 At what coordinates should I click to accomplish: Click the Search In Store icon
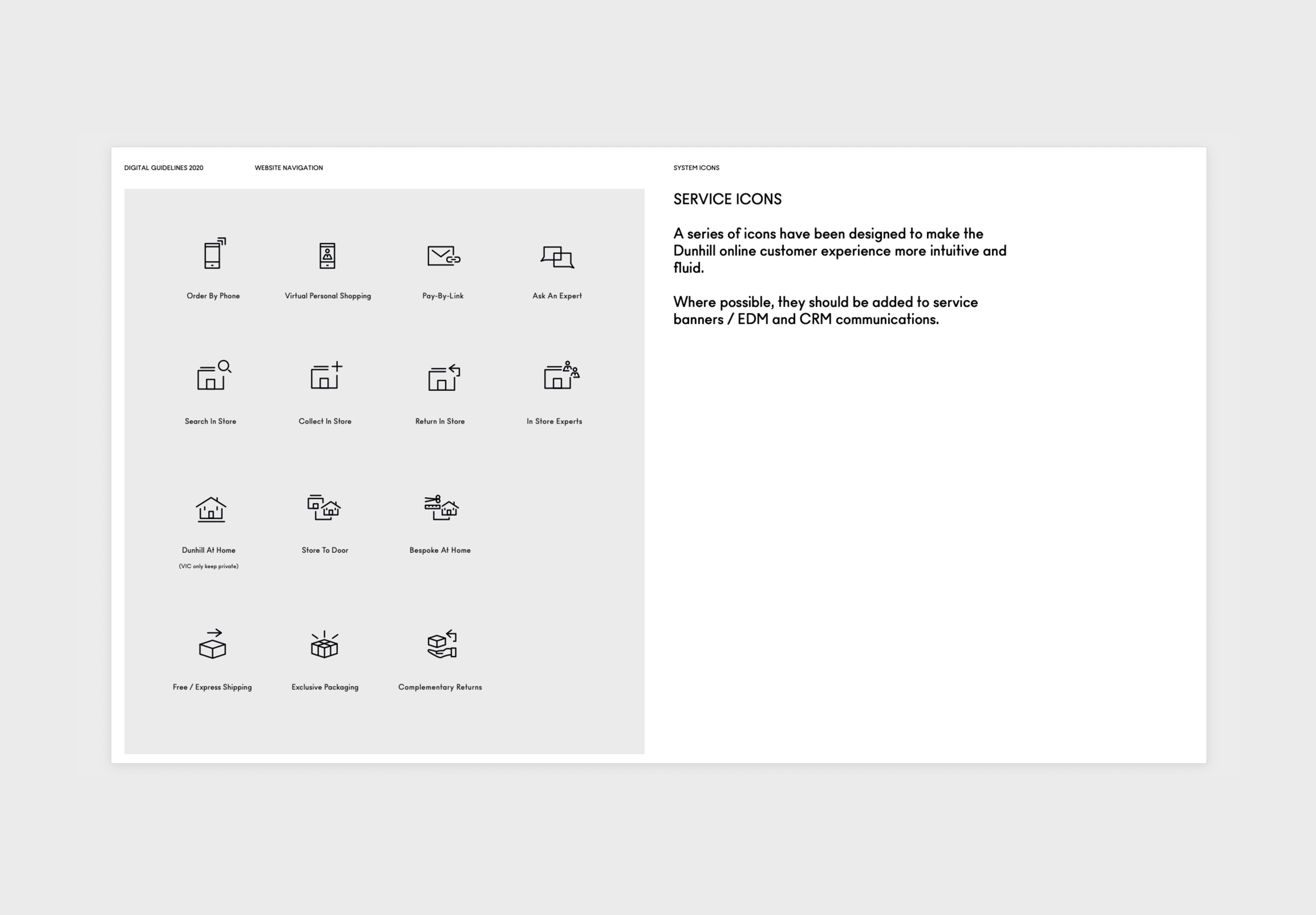(x=213, y=376)
